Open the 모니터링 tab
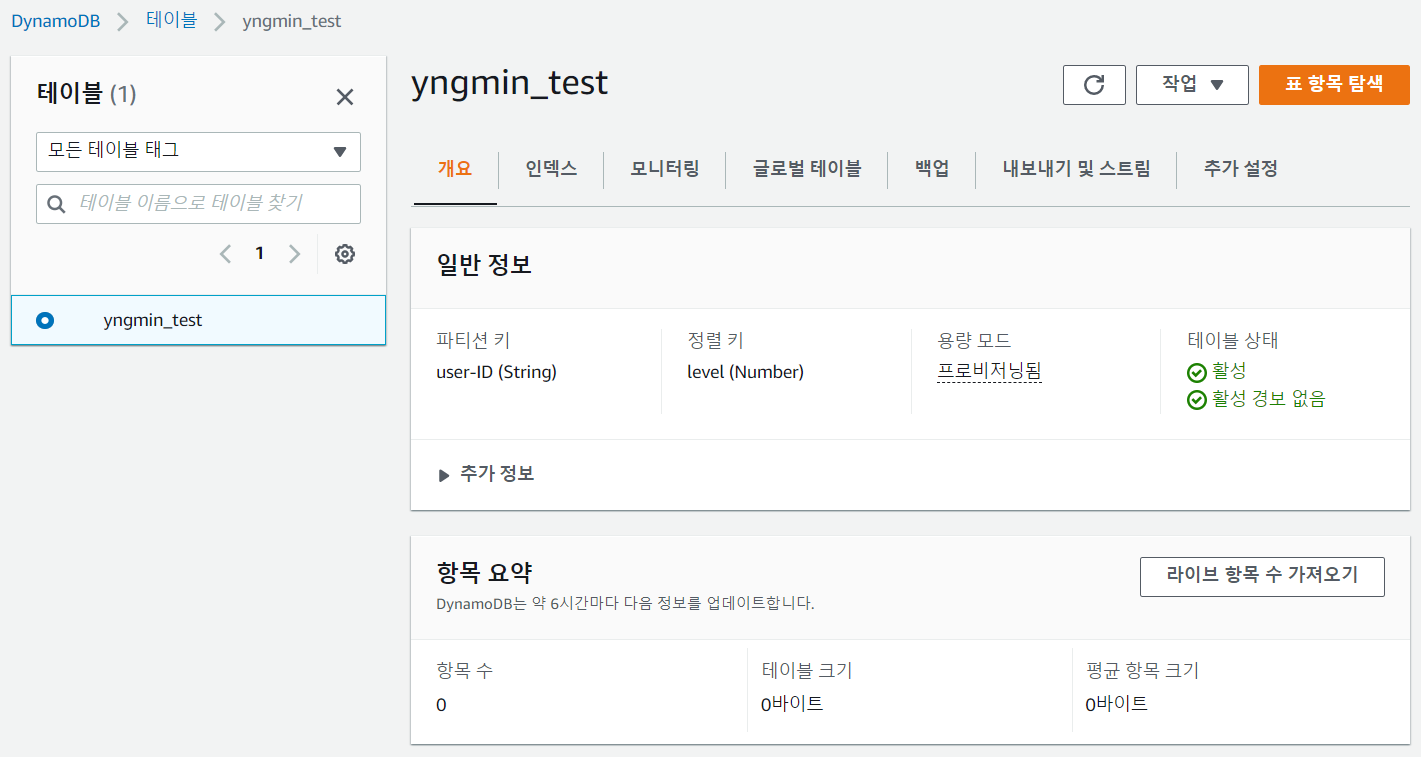The width and height of the screenshot is (1421, 757). 665,169
